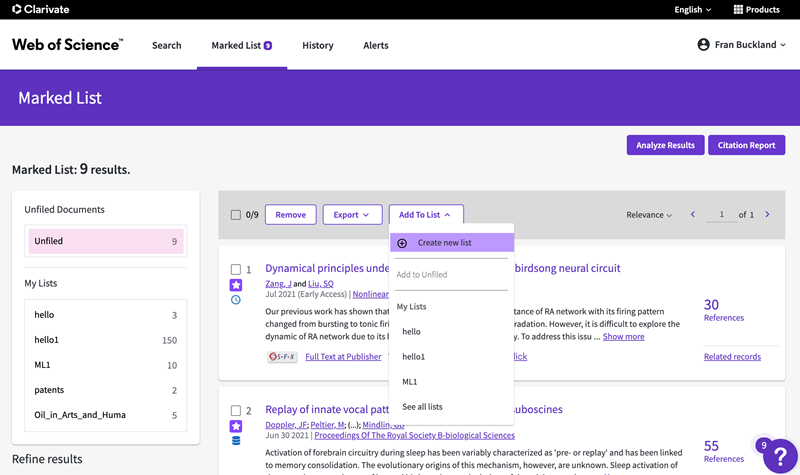Click the Analyze Results button
Viewport: 800px width, 475px height.
[665, 145]
